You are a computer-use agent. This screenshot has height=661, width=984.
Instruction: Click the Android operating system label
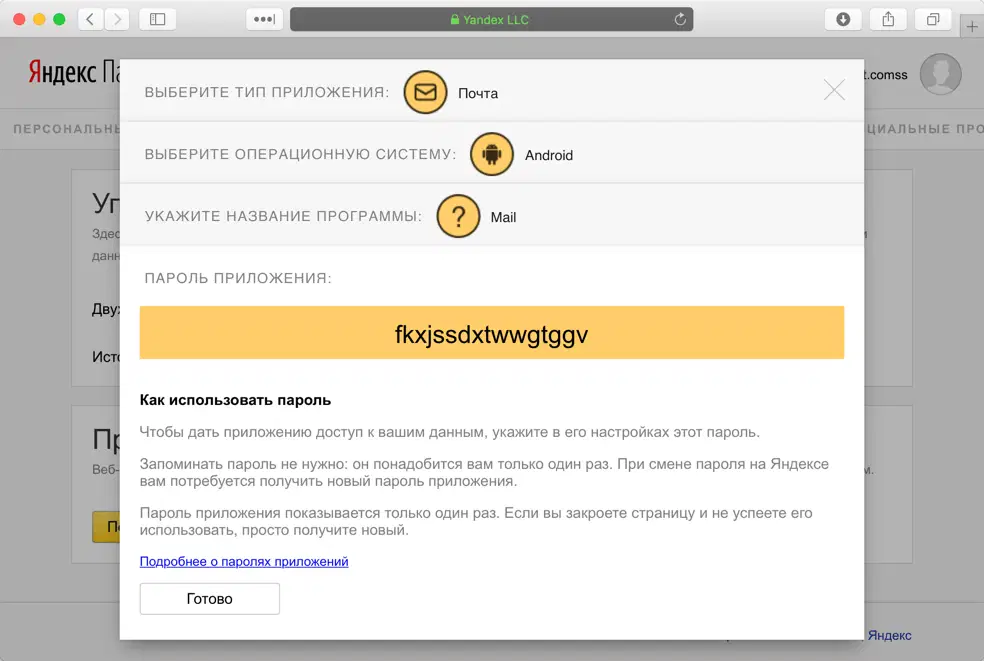(x=549, y=155)
